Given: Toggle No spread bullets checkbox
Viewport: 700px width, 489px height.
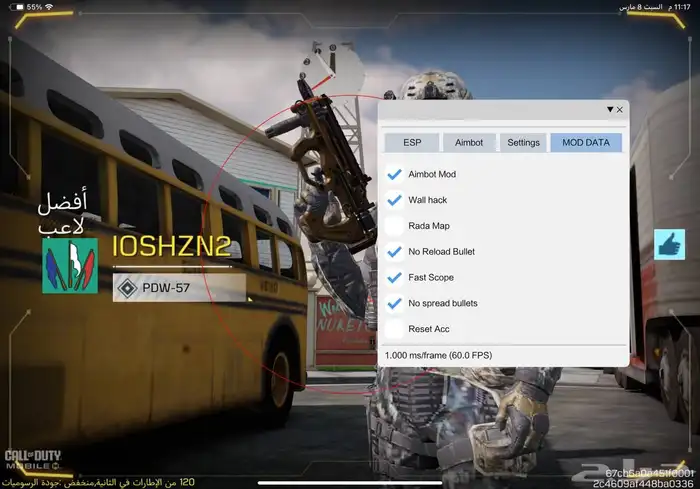Looking at the screenshot, I should coord(394,303).
